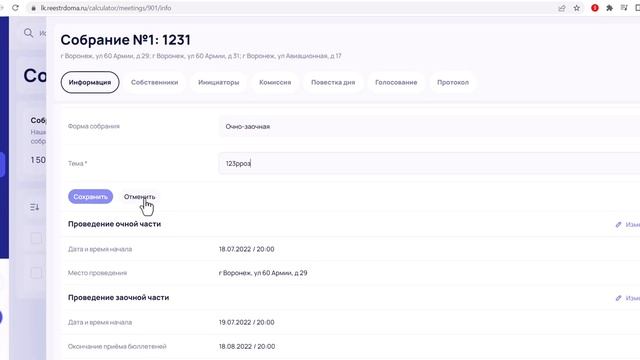Screen dimensions: 640x360
Task: Switch to the Инициаторы tab
Action: [218, 82]
